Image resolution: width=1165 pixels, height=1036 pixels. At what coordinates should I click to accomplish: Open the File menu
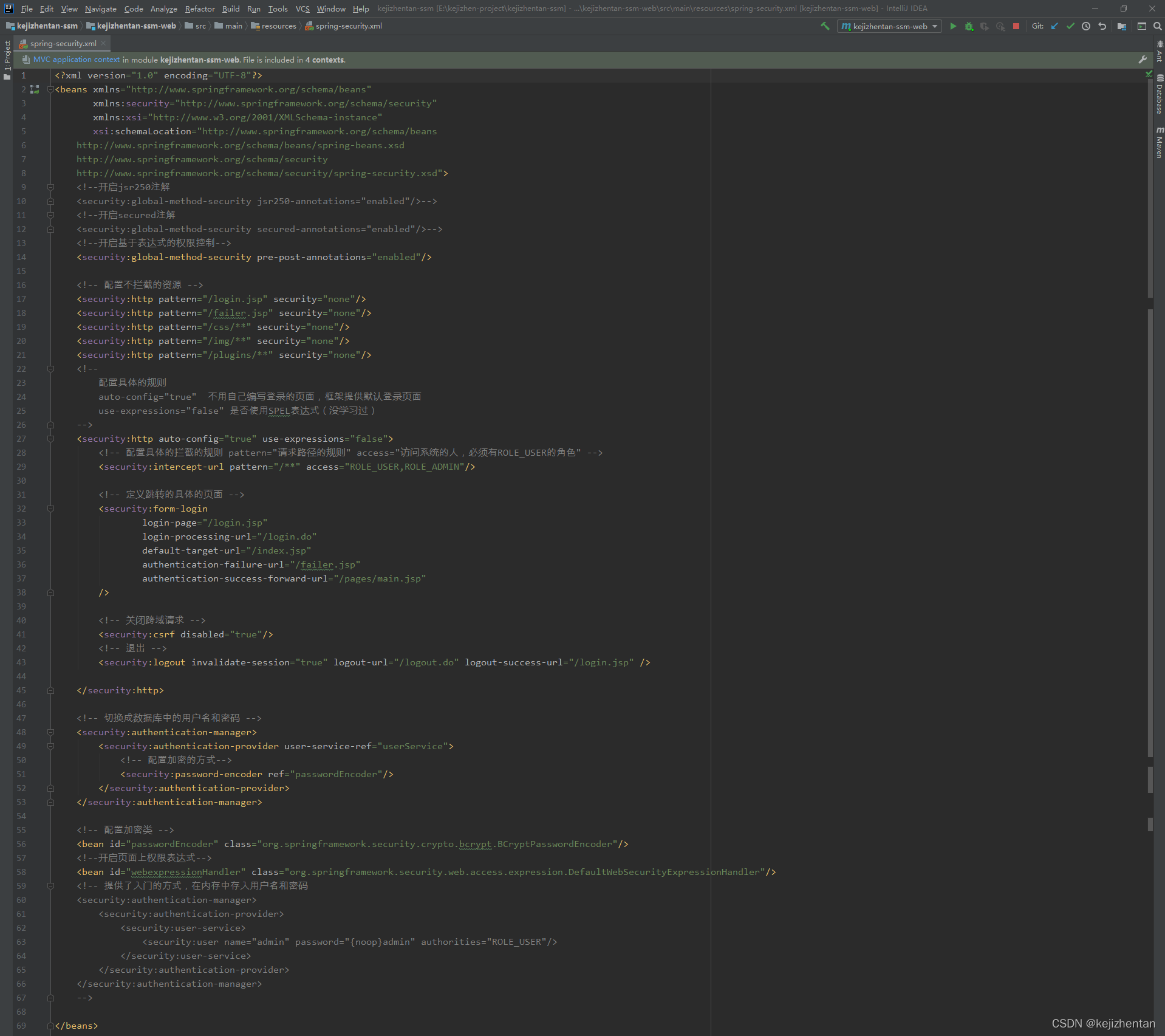(27, 9)
